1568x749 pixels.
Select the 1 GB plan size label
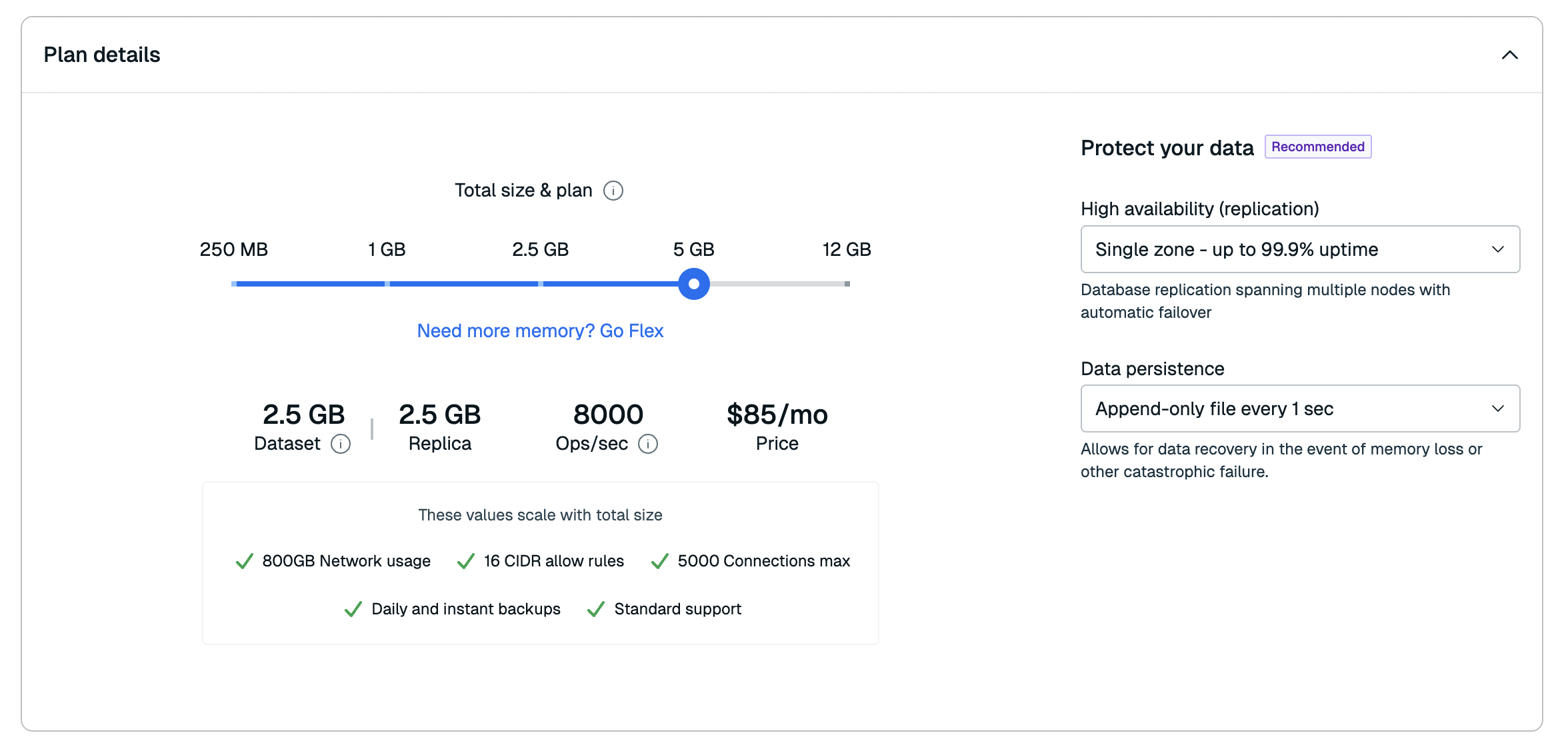(387, 249)
